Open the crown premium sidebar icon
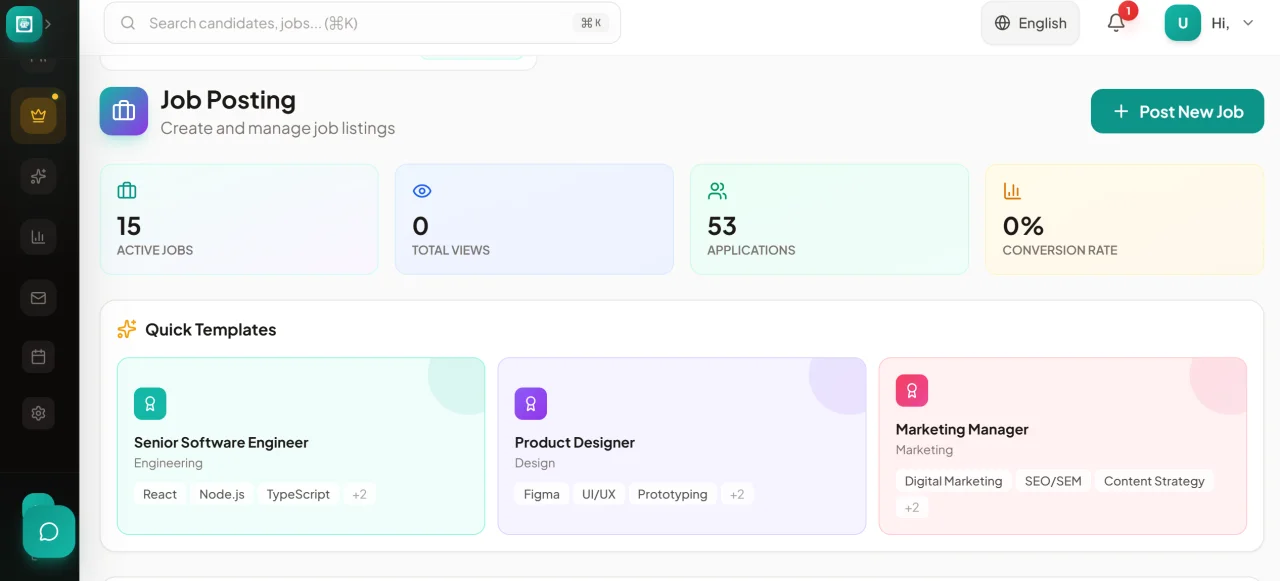The height and width of the screenshot is (581, 1280). pyautogui.click(x=39, y=115)
